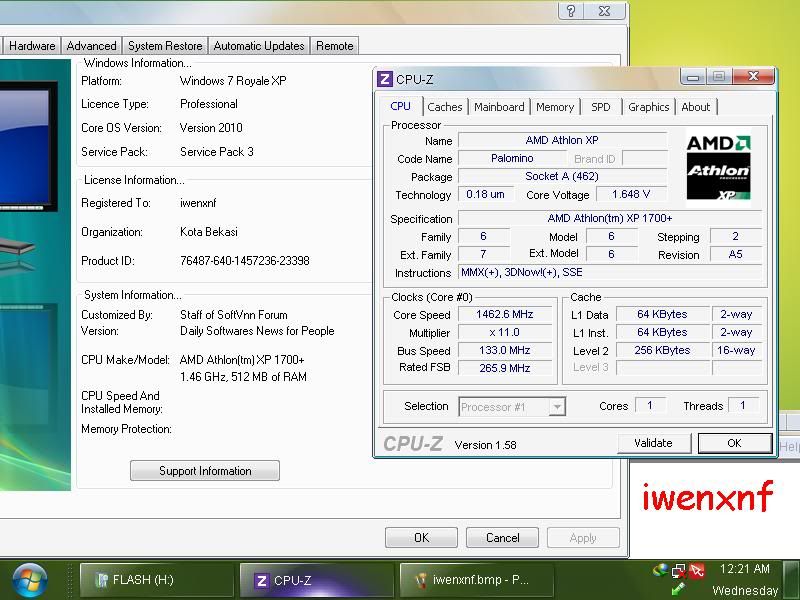This screenshot has height=600, width=800.
Task: Switch to the Memory tab in CPU-Z
Action: point(555,107)
